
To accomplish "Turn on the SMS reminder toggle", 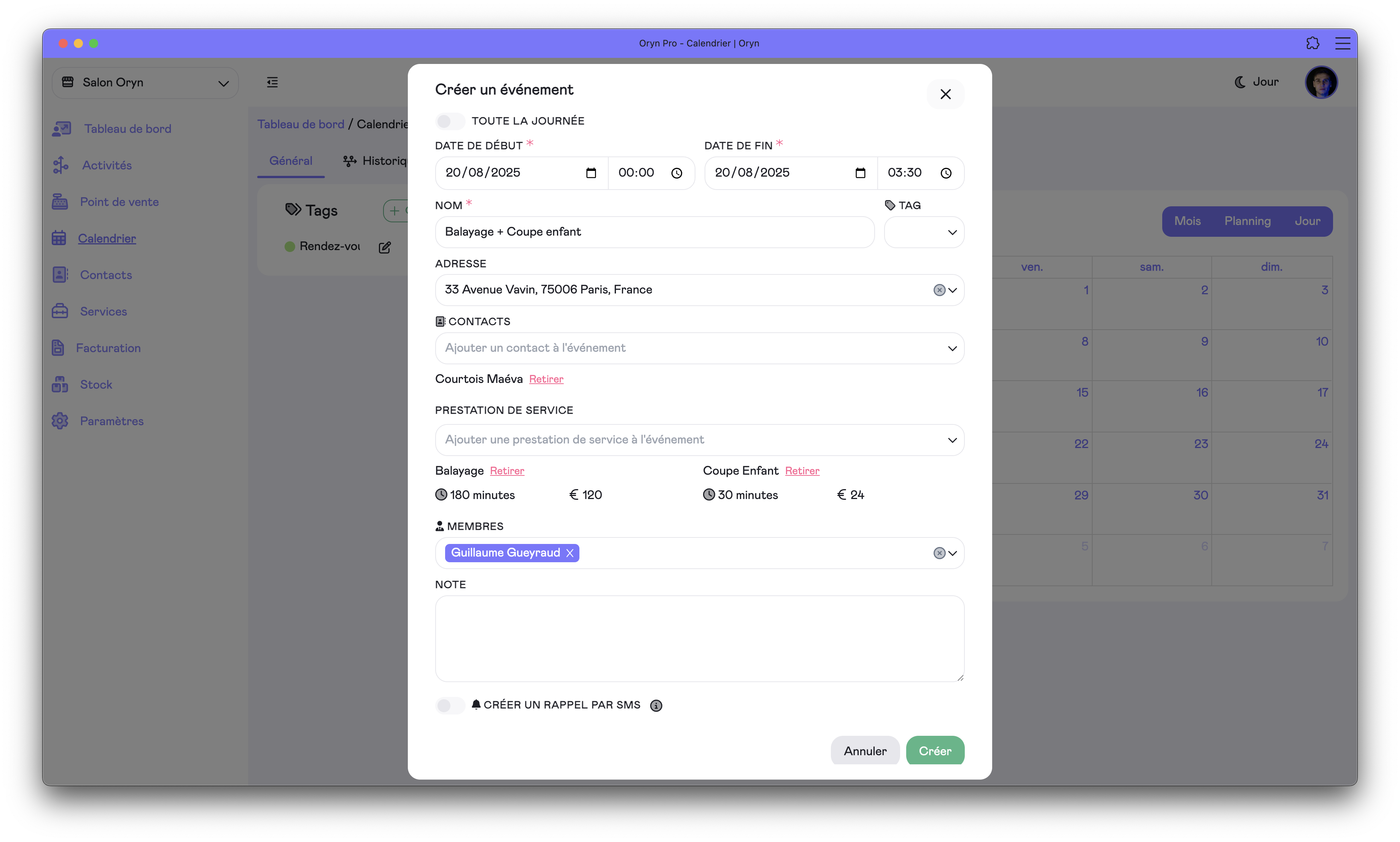I will pyautogui.click(x=450, y=705).
